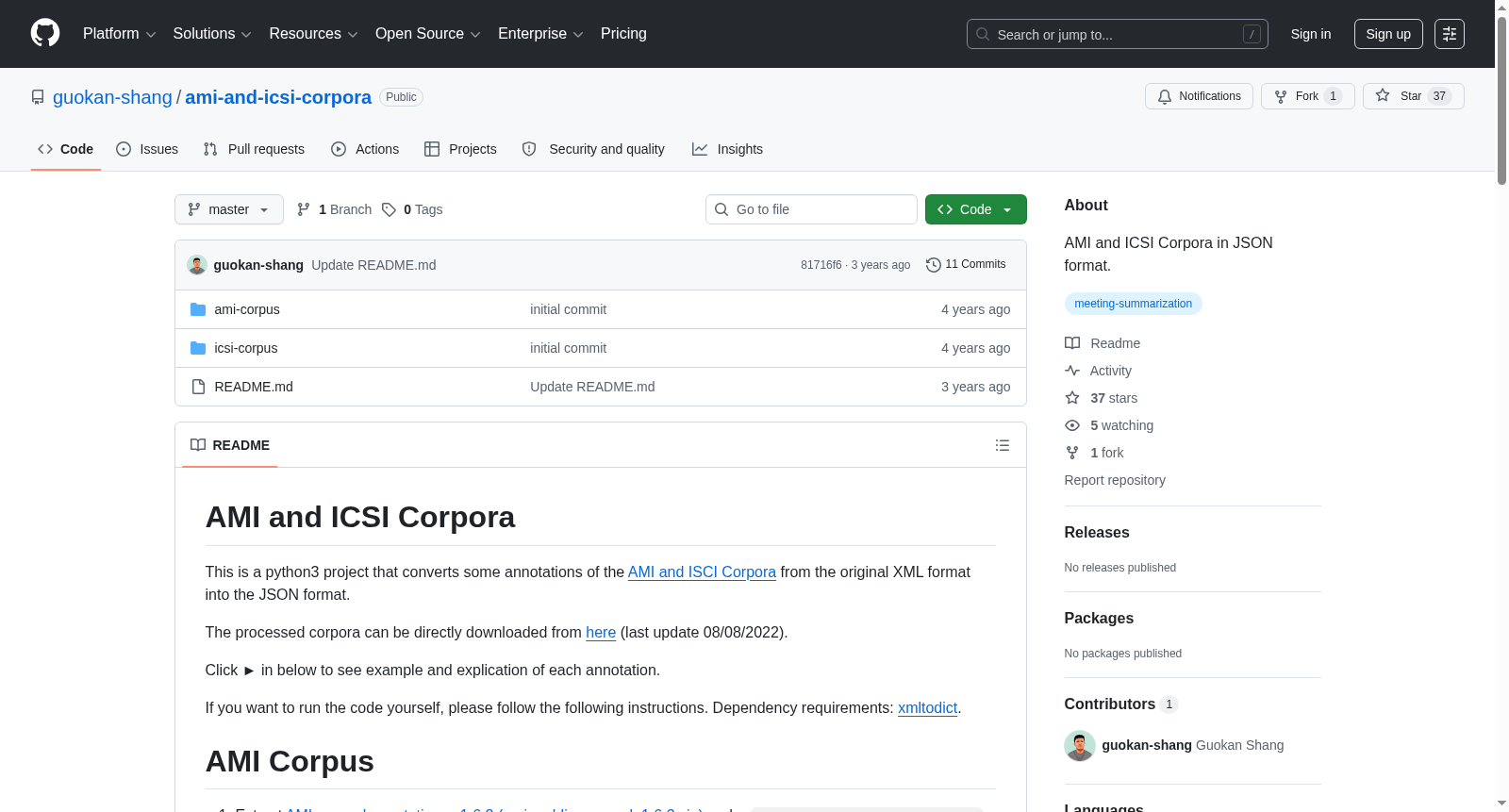
Task: Click the tag icon next to Tags
Action: 389,209
